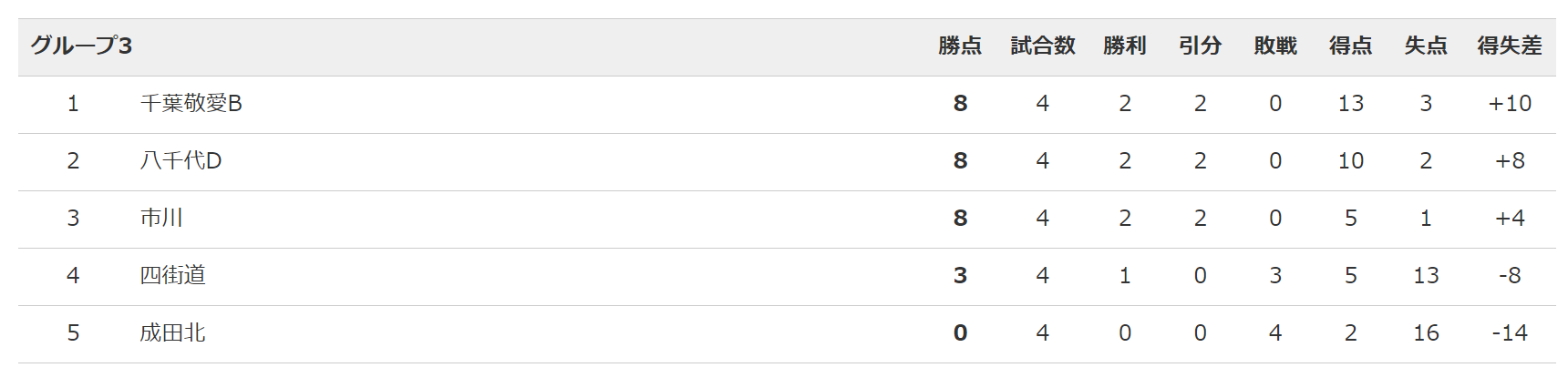The image size is (1568, 378).
Task: Click the 勝利 column header
Action: click(1125, 46)
